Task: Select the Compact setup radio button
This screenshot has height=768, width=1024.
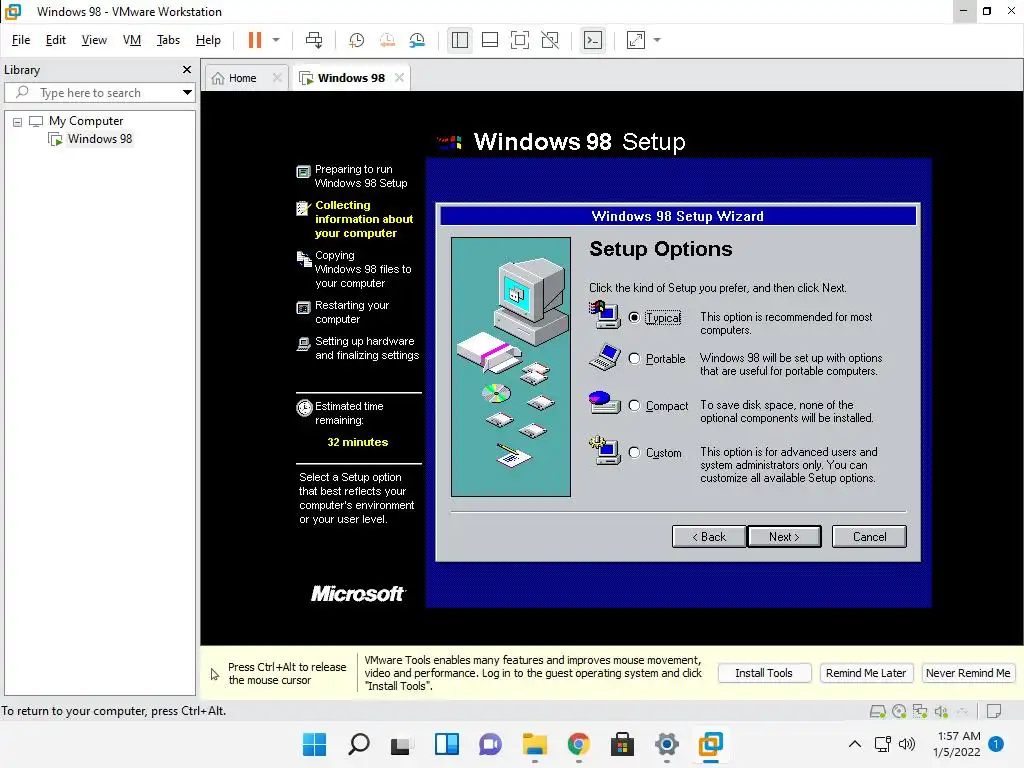Action: (634, 406)
